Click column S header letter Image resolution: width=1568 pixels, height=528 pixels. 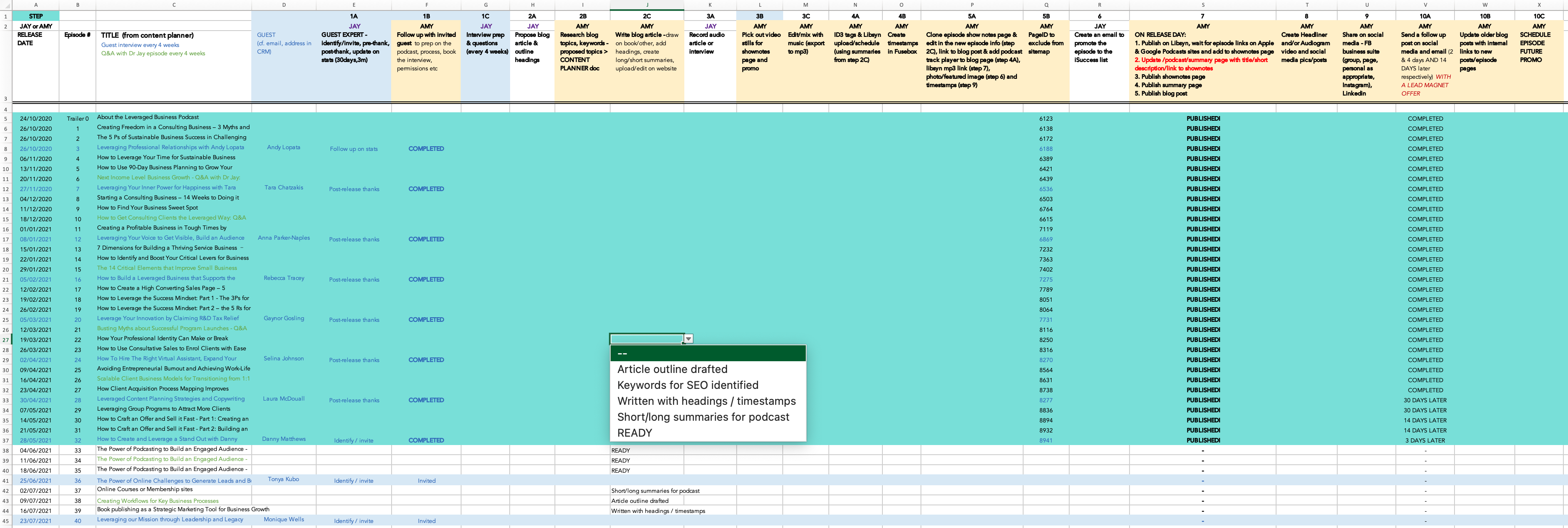pos(1203,5)
